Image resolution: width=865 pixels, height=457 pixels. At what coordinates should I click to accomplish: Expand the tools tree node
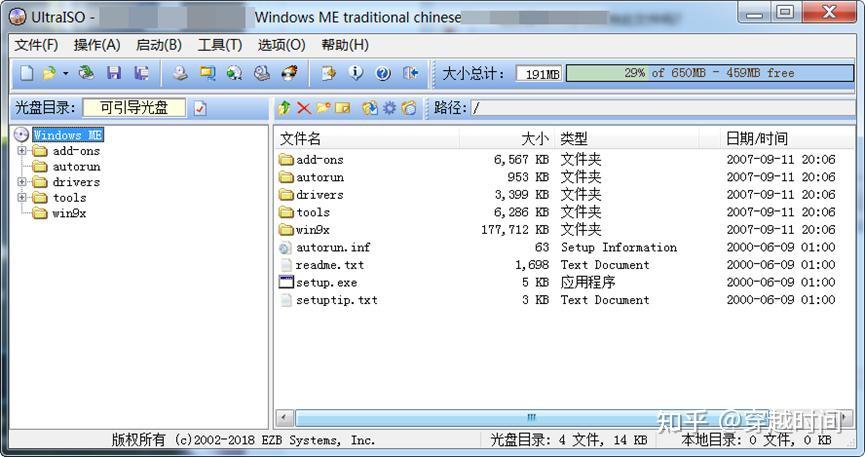coord(22,197)
